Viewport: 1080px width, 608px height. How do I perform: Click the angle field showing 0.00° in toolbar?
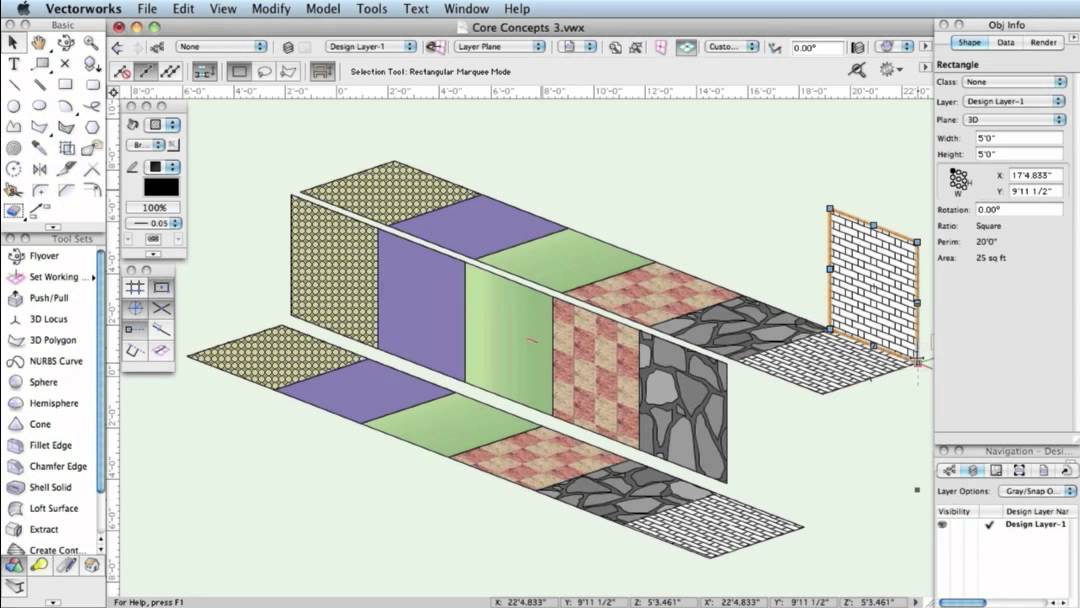click(816, 48)
